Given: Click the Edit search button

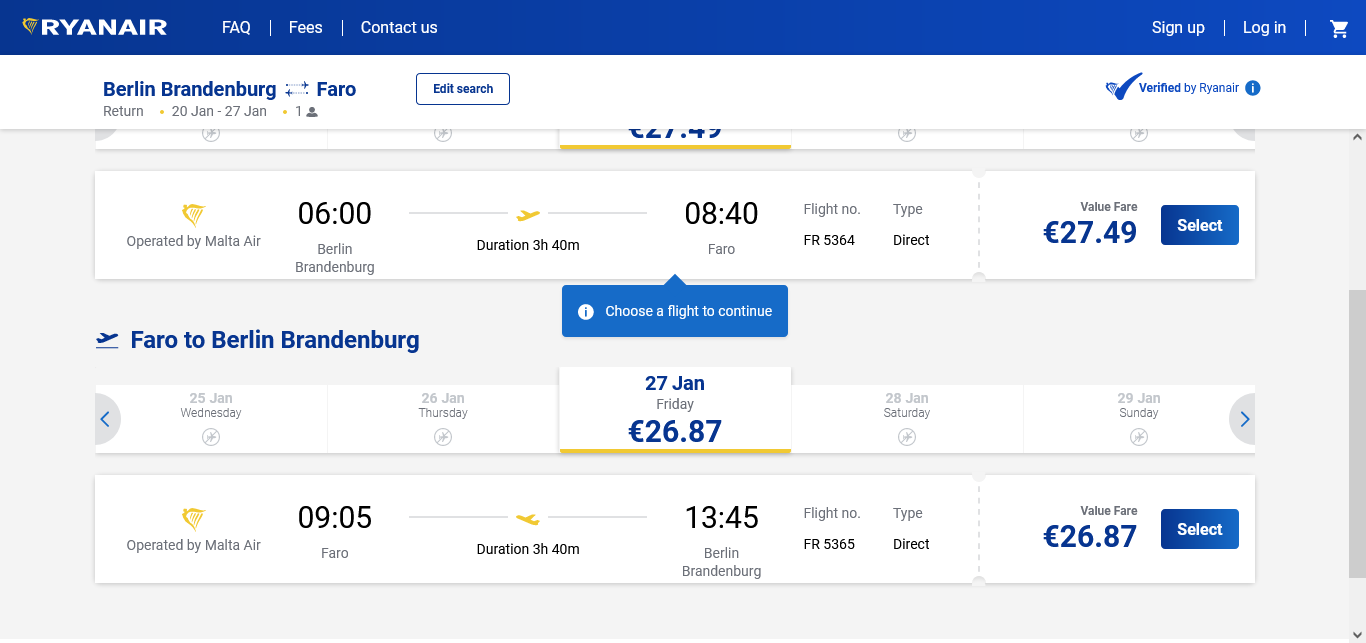Looking at the screenshot, I should [463, 89].
